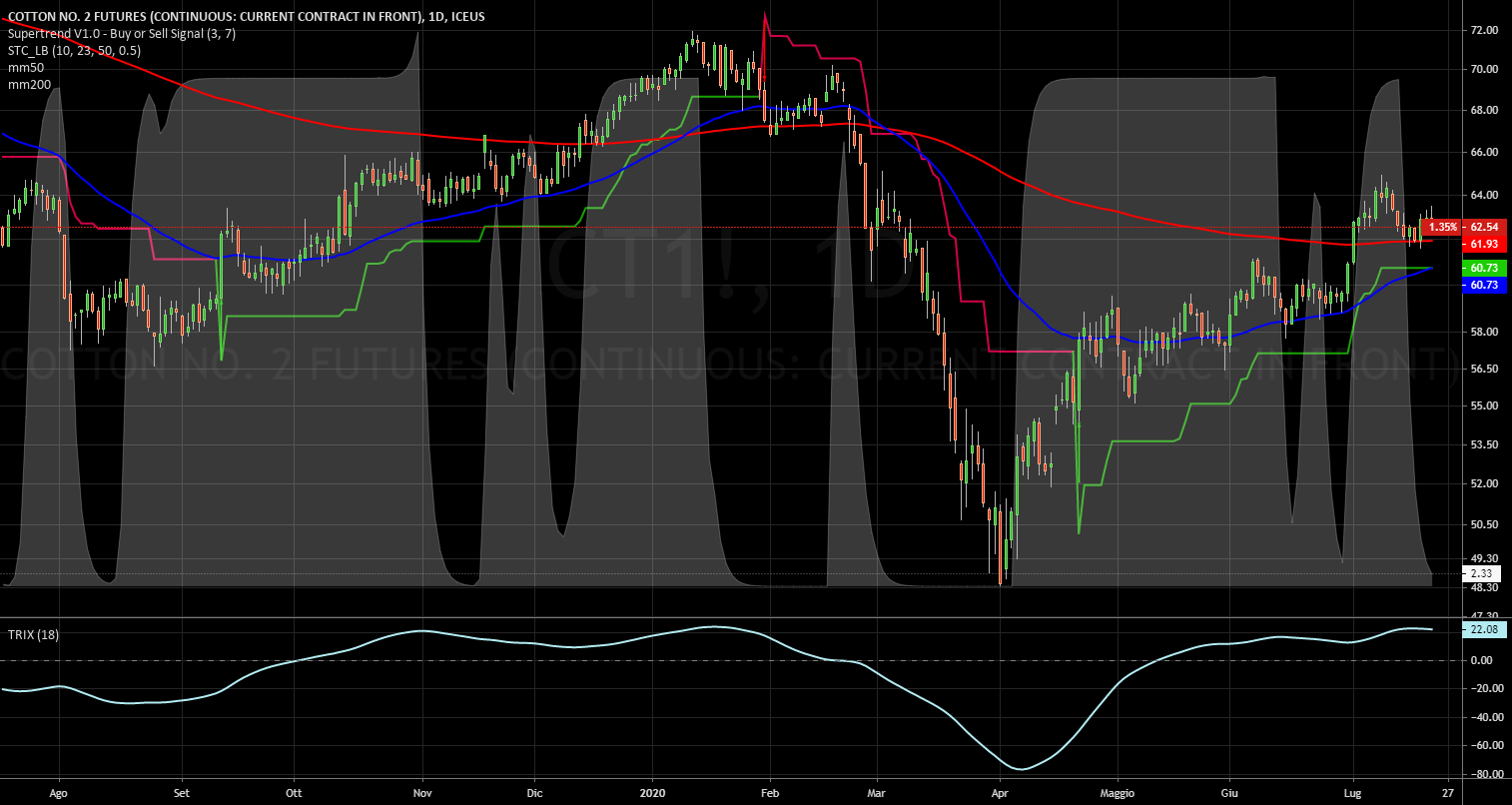This screenshot has width=1512, height=805.
Task: Click the Apr month on time axis
Action: pyautogui.click(x=1000, y=794)
